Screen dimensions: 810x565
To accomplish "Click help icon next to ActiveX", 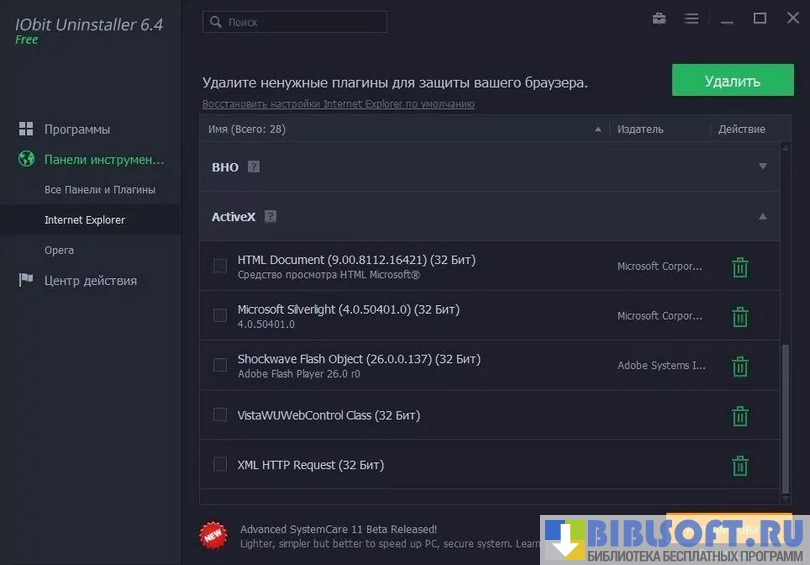I will 271,216.
